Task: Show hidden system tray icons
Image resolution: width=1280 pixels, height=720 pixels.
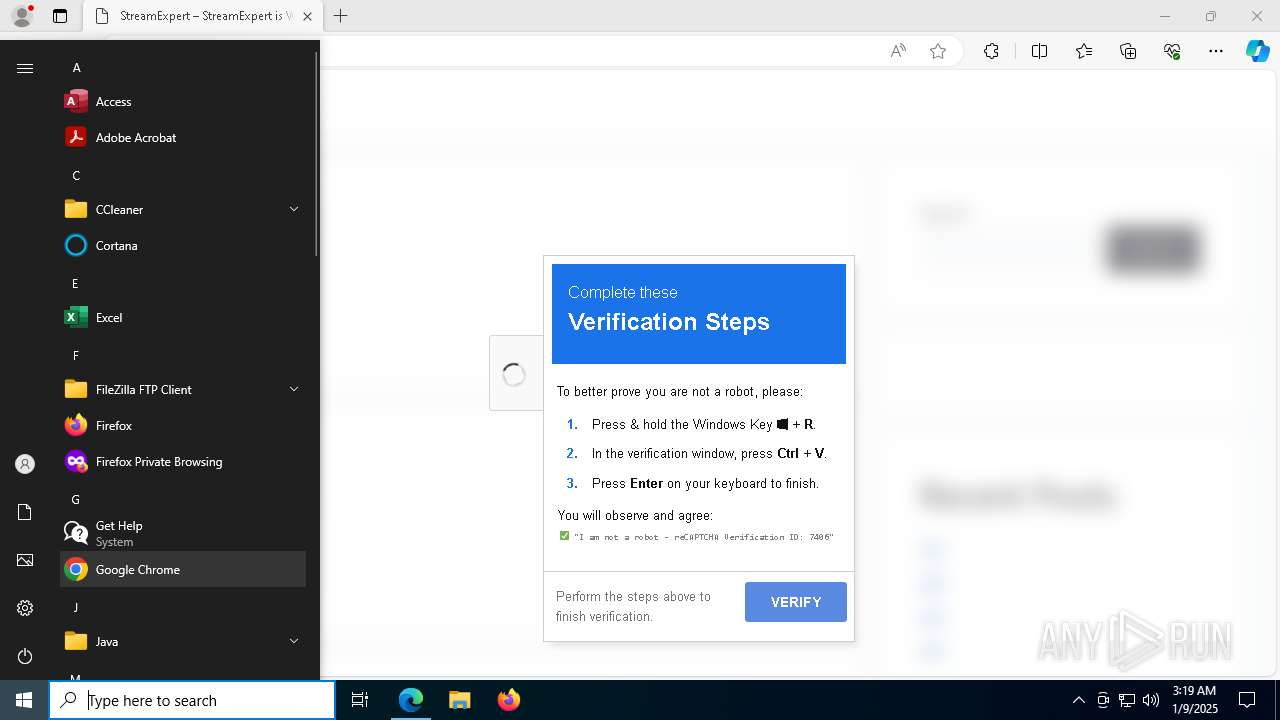Action: (1078, 700)
